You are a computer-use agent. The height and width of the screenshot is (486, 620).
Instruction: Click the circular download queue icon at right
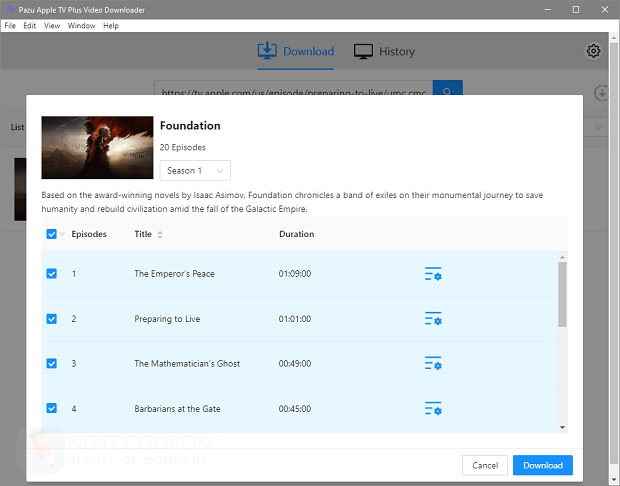(602, 93)
